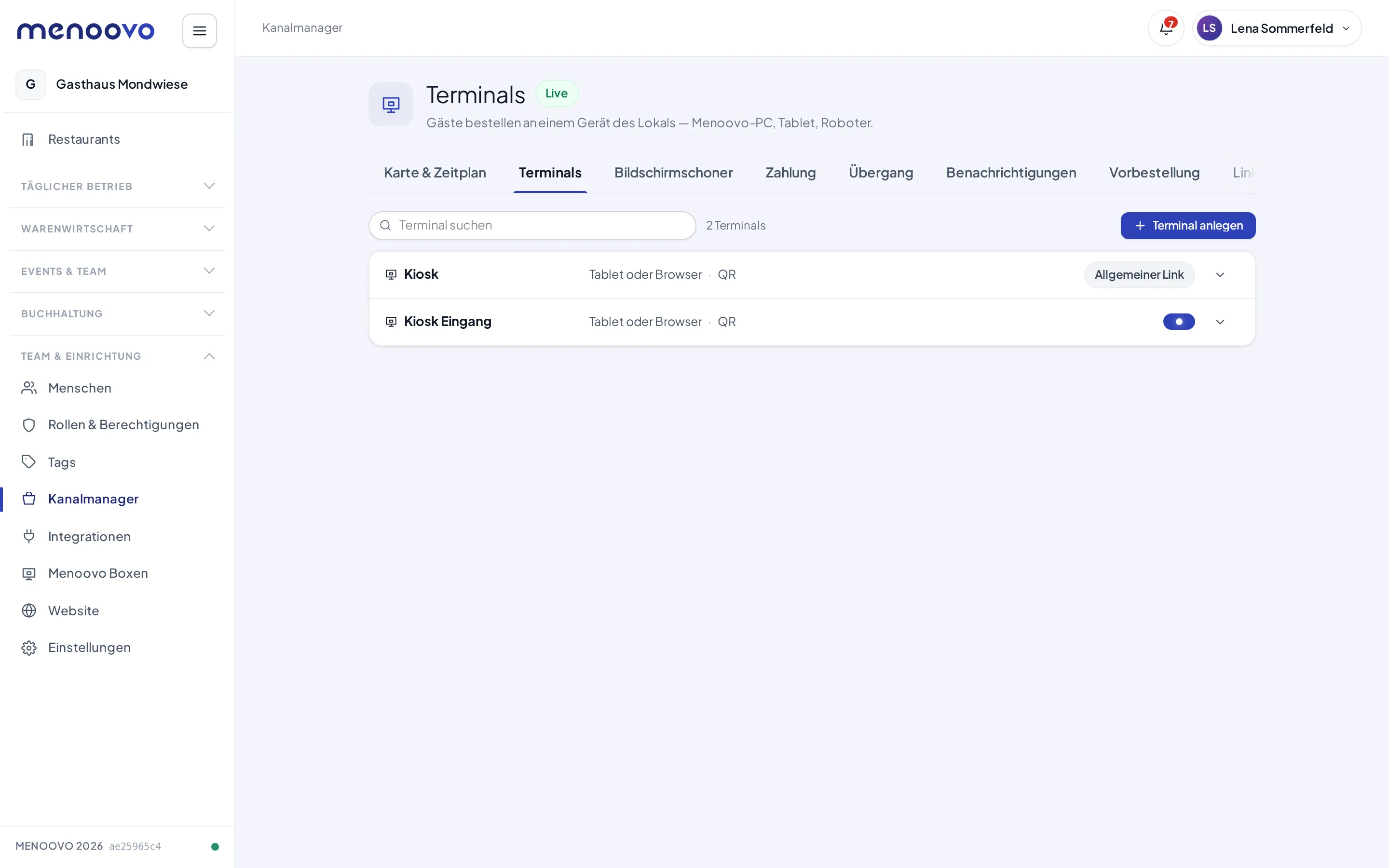Open the Lena Sommerfeld user dropdown
The image size is (1389, 868).
point(1276,28)
